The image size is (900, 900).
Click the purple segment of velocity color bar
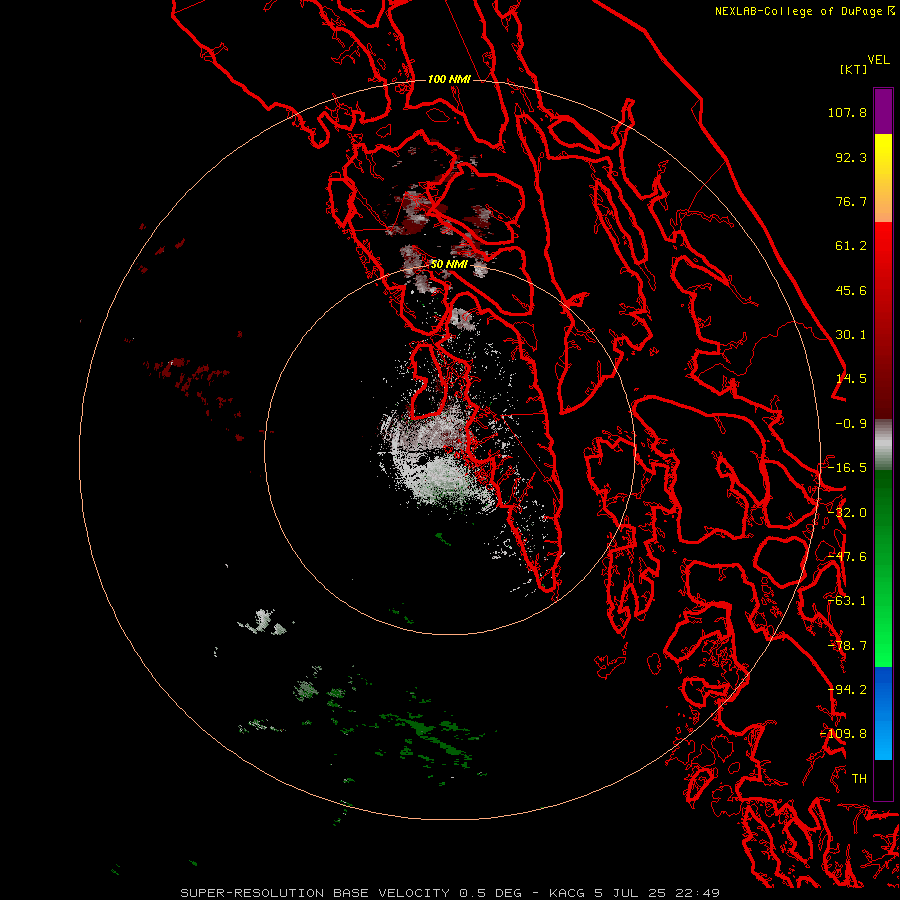[x=883, y=111]
